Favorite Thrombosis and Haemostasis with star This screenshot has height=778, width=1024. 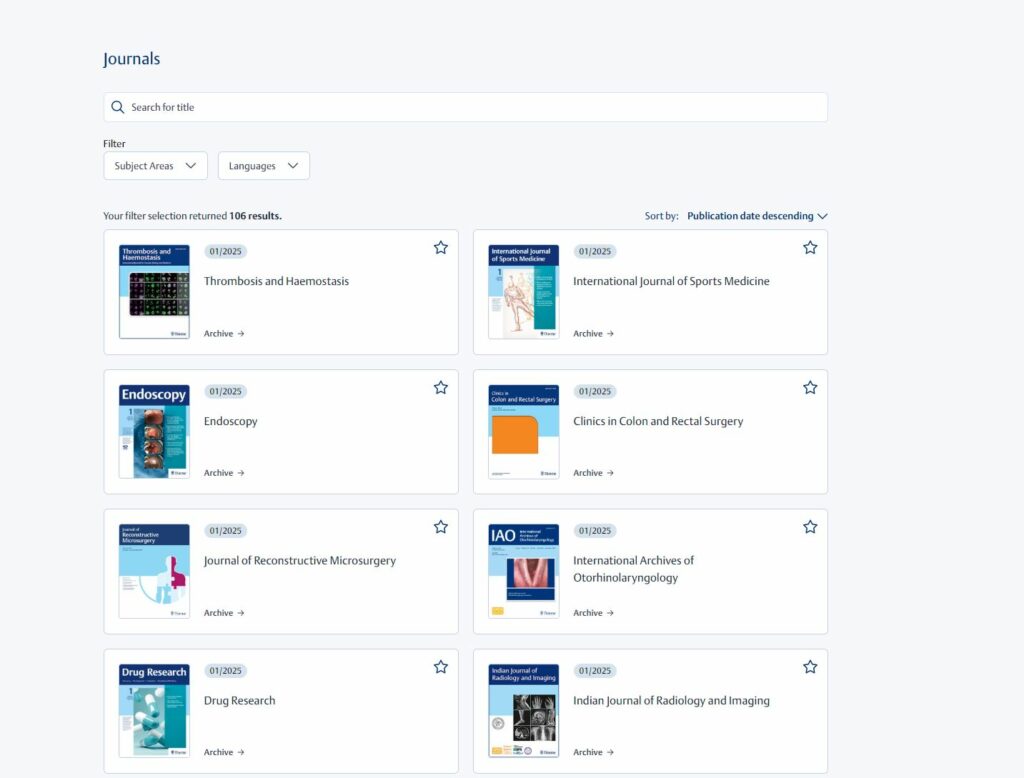tap(441, 248)
